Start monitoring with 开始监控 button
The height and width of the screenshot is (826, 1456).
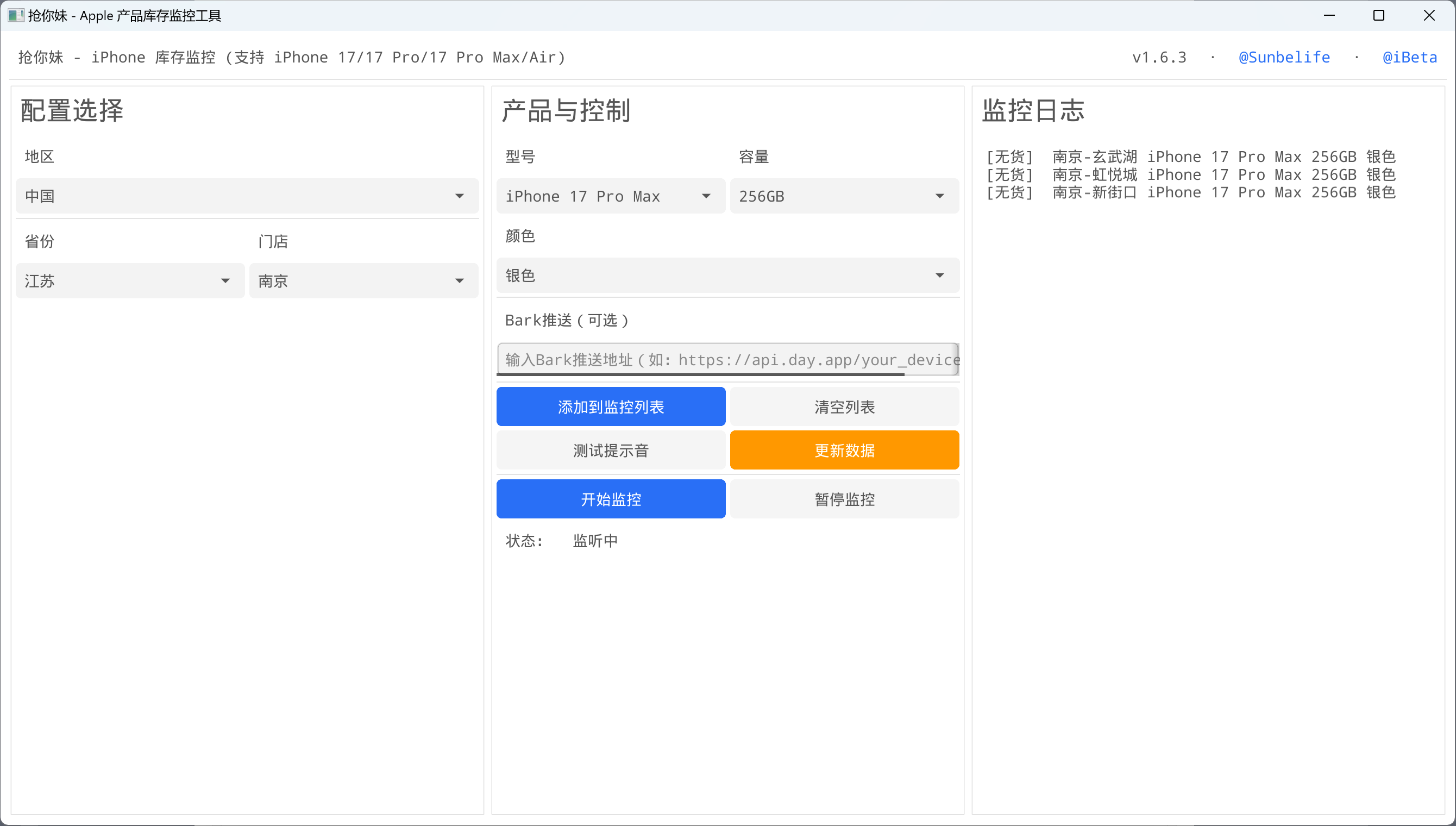click(610, 499)
